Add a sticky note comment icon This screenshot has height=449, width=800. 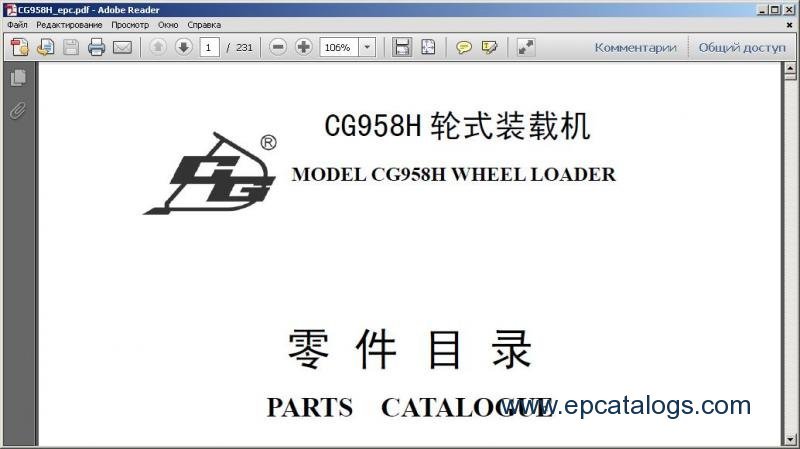coord(463,47)
